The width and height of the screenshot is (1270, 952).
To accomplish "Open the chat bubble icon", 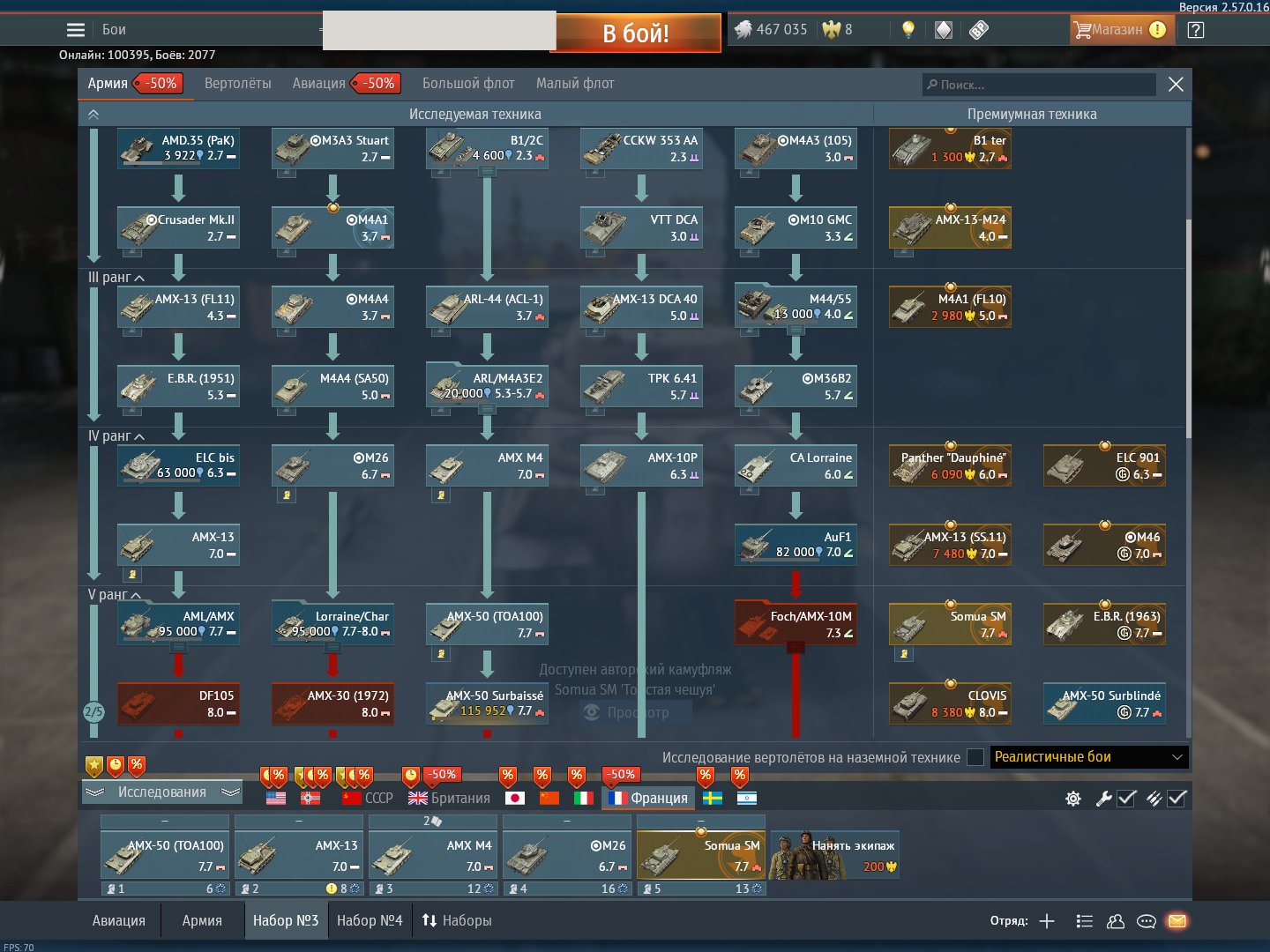I will [x=1147, y=921].
